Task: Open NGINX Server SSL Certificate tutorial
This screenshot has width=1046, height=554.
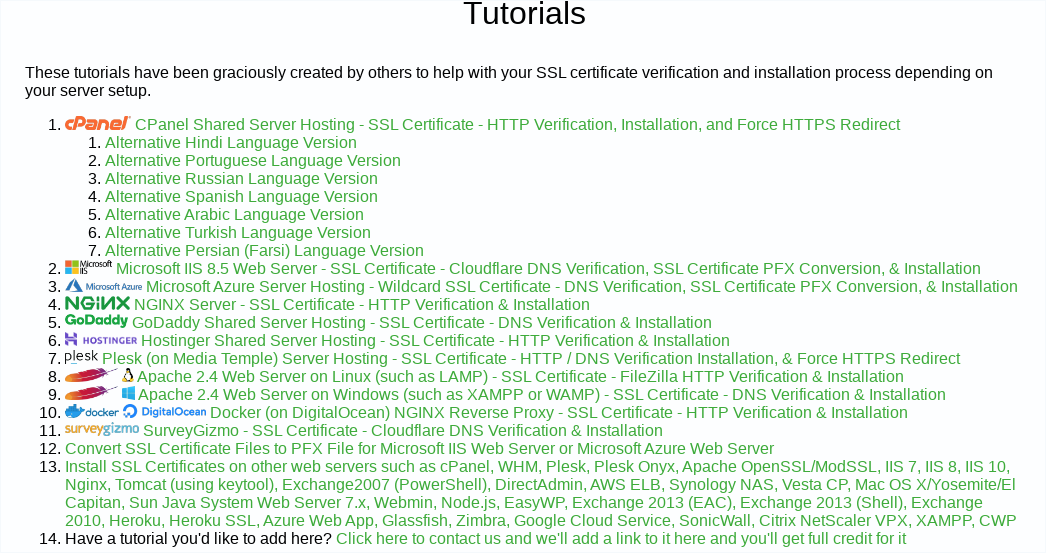Action: pos(362,305)
